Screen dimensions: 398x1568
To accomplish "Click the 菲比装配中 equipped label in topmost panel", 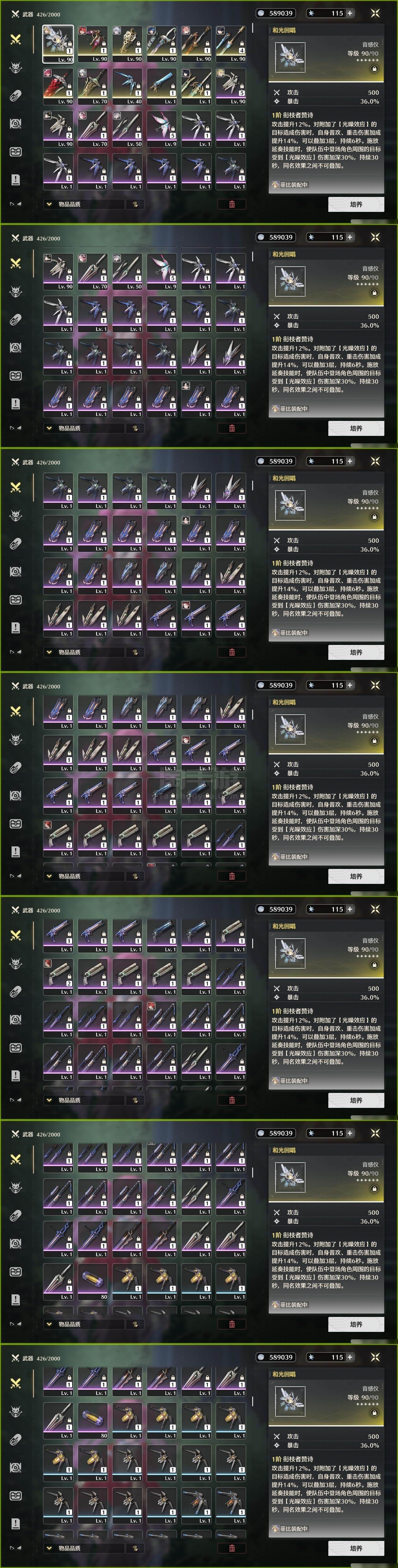I will tap(290, 184).
